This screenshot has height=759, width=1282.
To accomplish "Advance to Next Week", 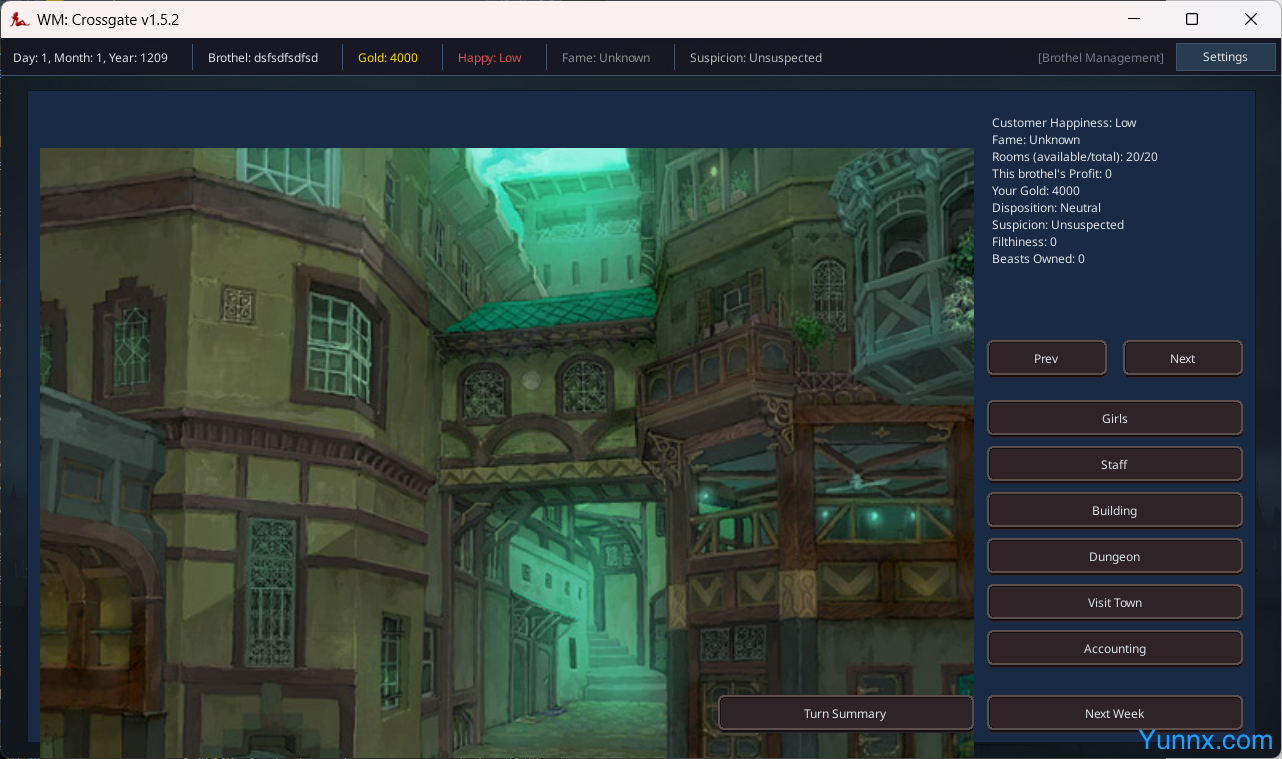I will (1114, 713).
